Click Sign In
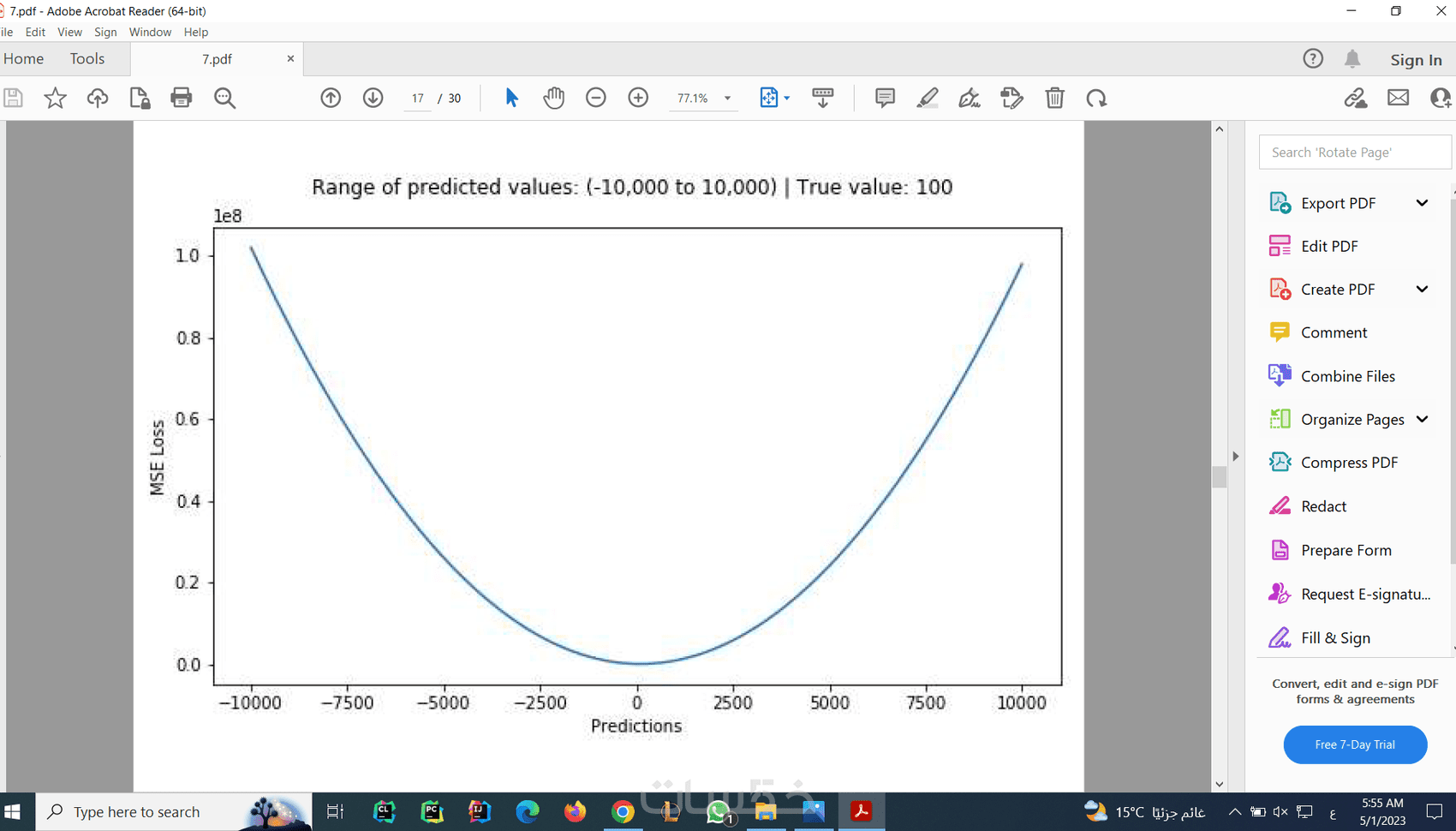 [x=1416, y=59]
